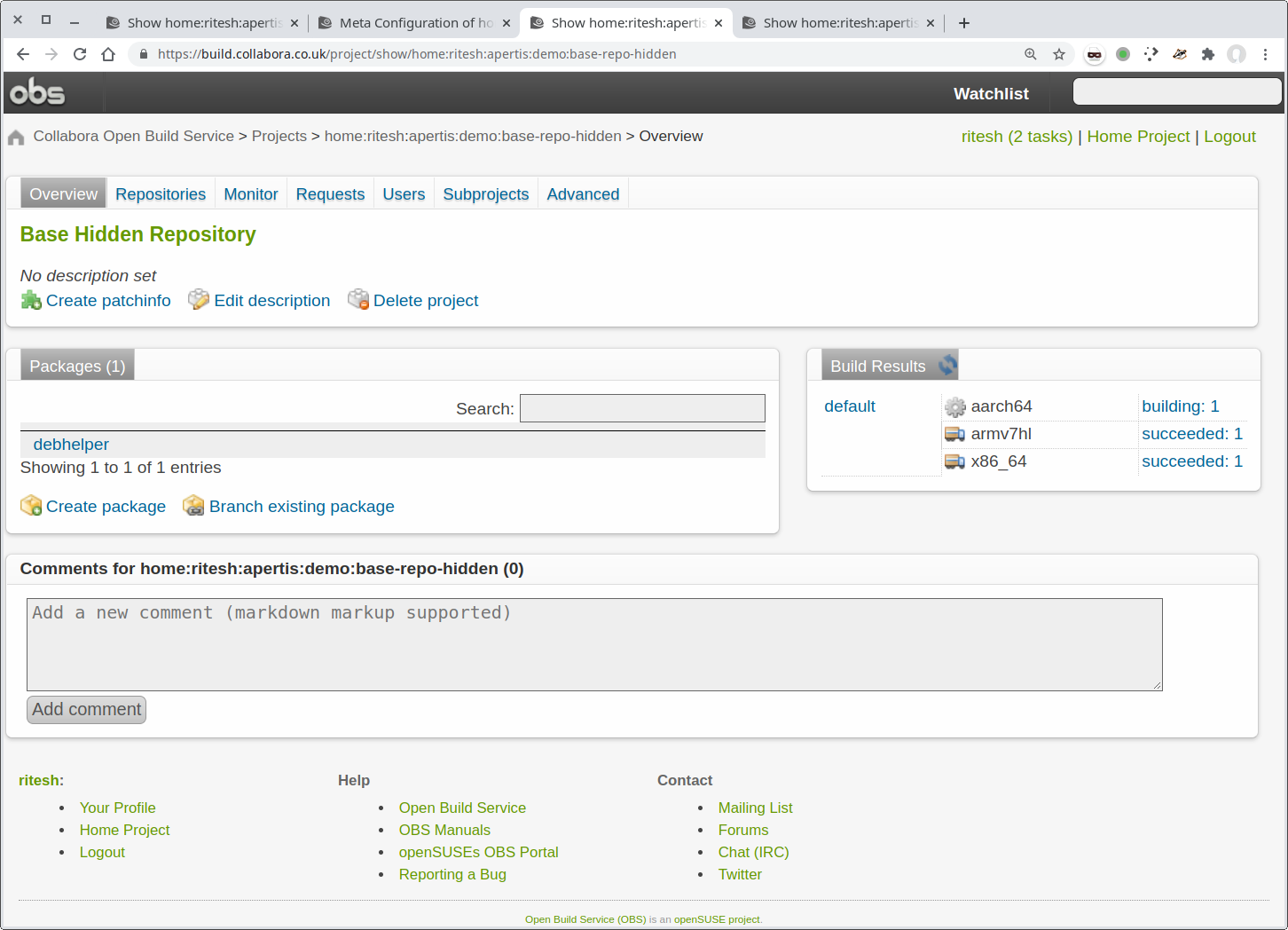Viewport: 1288px width, 930px height.
Task: Click the Collabora Open Build Service breadcrumb
Action: coord(134,137)
